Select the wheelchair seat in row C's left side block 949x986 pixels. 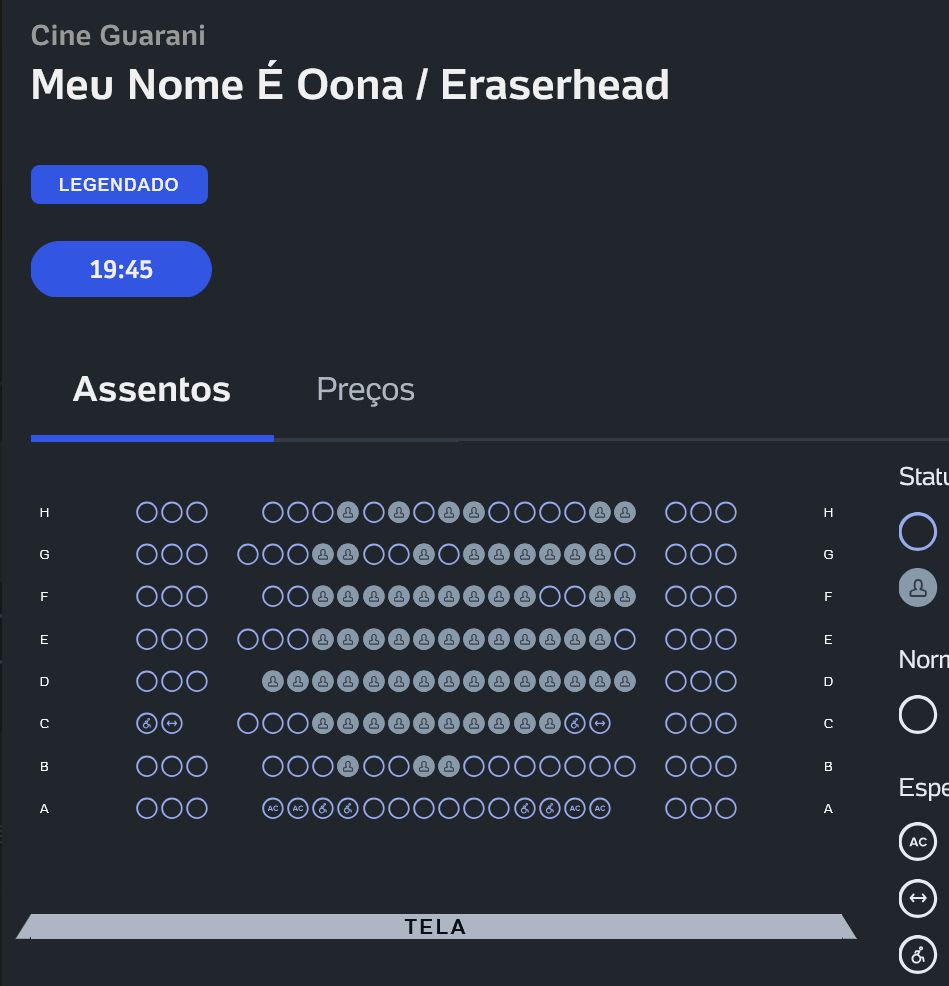[x=147, y=723]
